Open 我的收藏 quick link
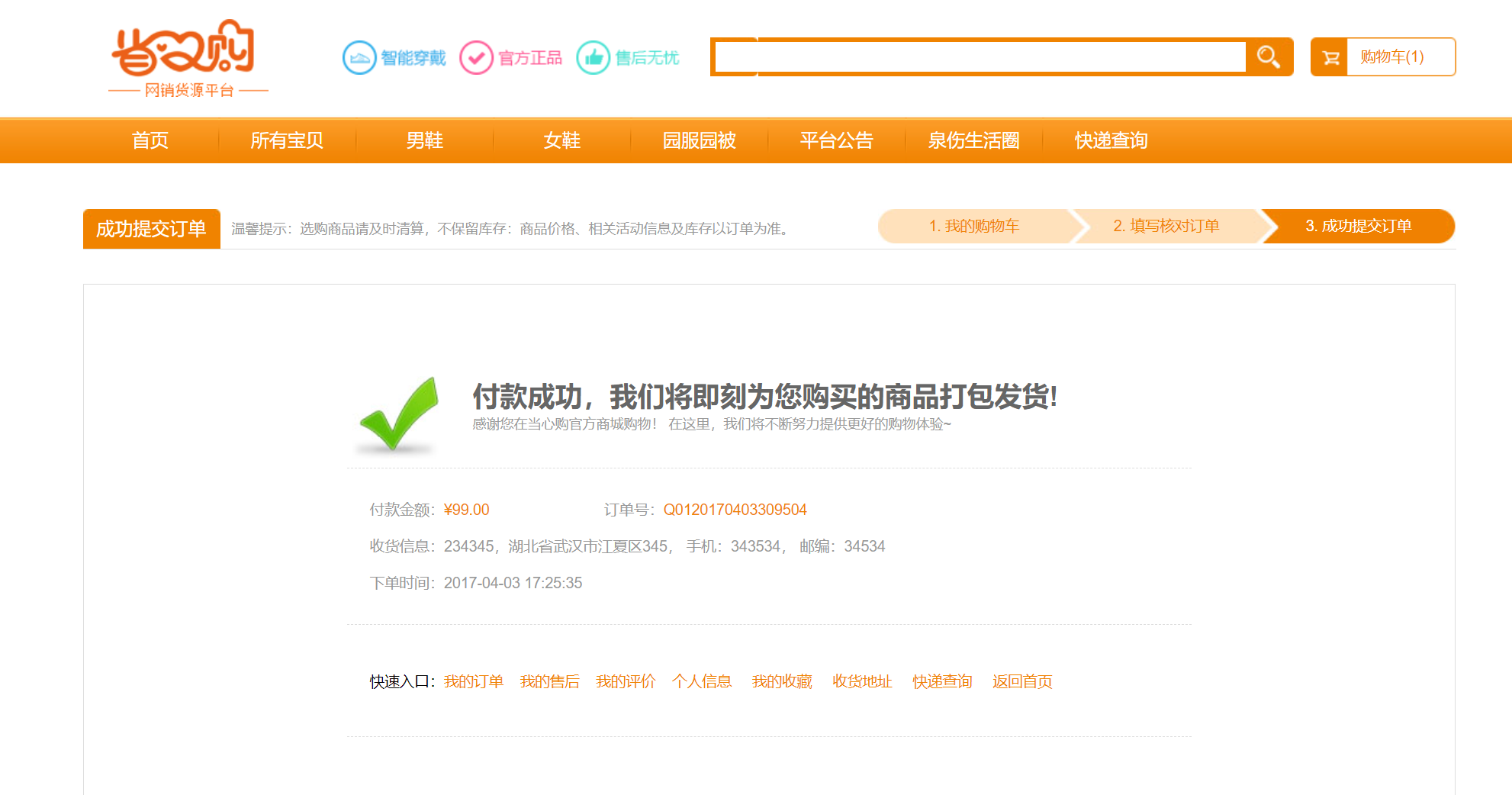This screenshot has width=1512, height=795. pyautogui.click(x=782, y=681)
